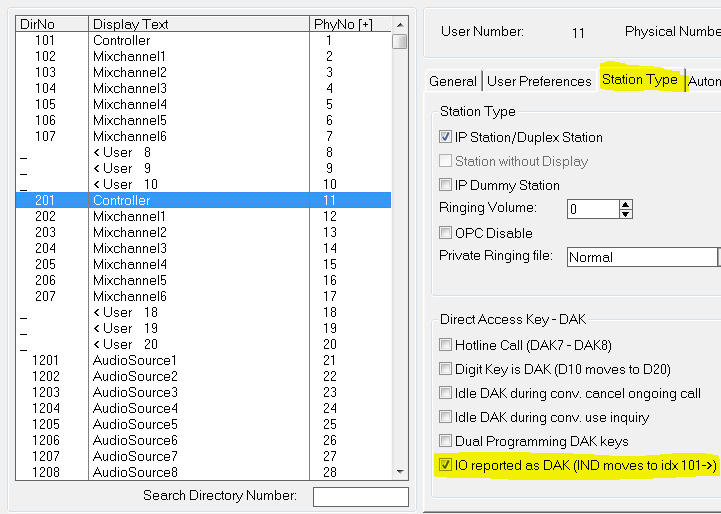The width and height of the screenshot is (721, 514).
Task: Click the directory list scroll-up arrow
Action: point(400,24)
